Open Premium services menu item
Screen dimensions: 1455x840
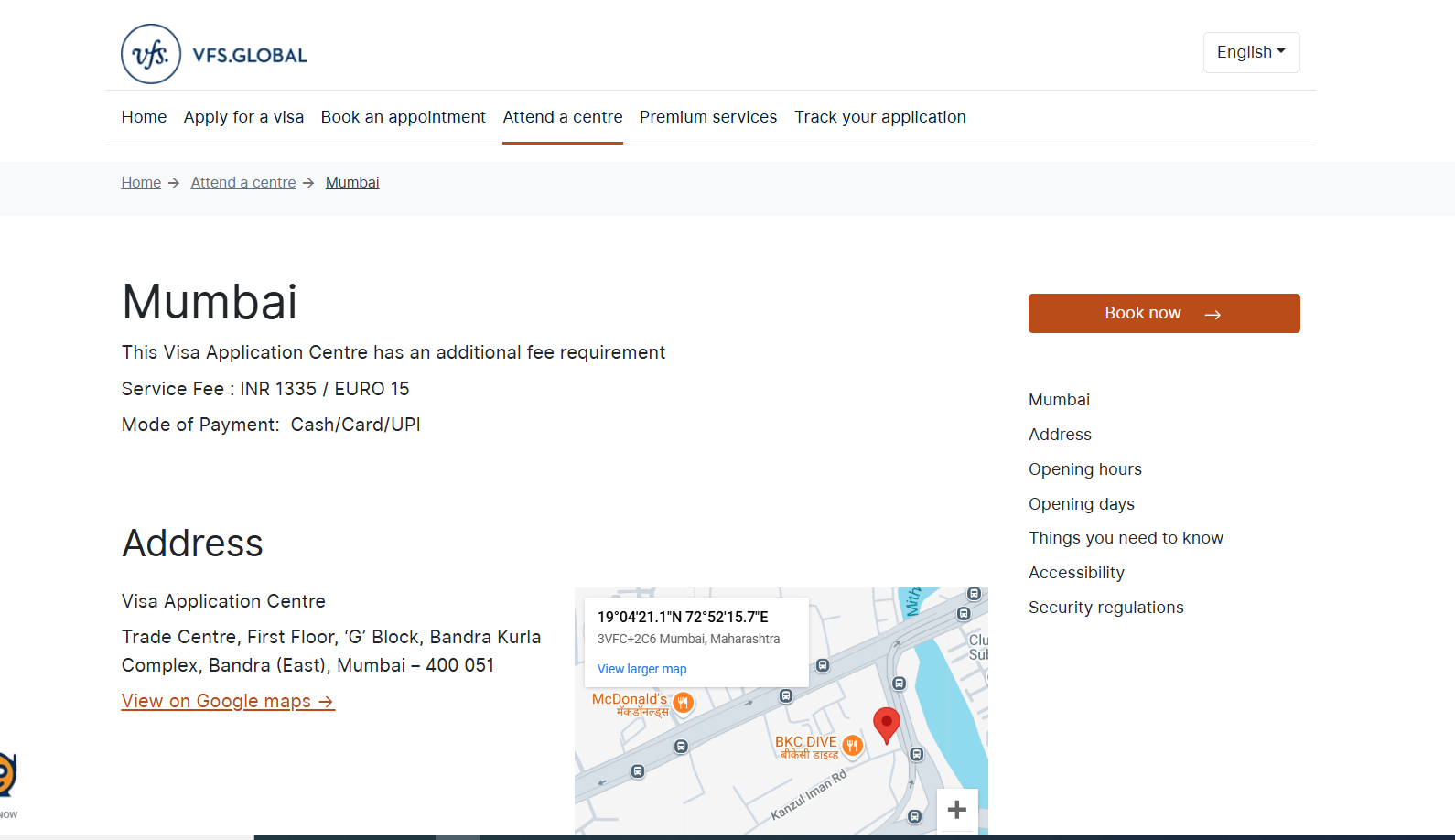[x=708, y=117]
